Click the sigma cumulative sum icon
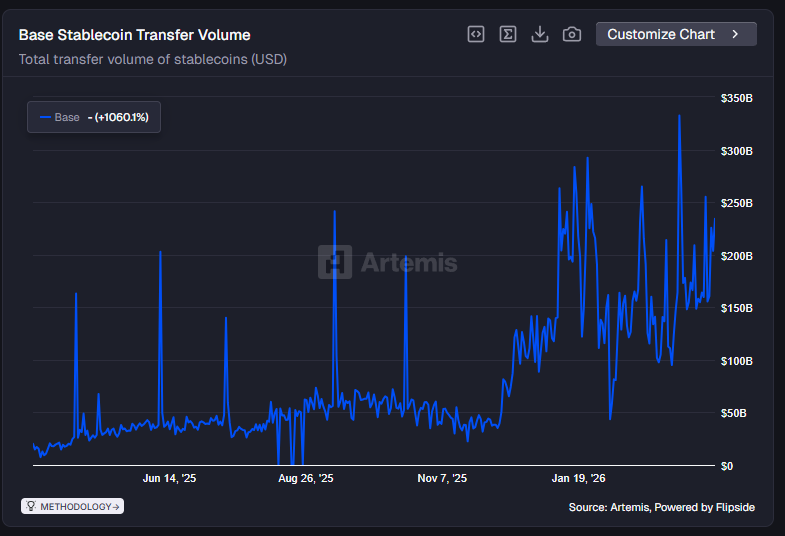The image size is (785, 536). coord(508,34)
